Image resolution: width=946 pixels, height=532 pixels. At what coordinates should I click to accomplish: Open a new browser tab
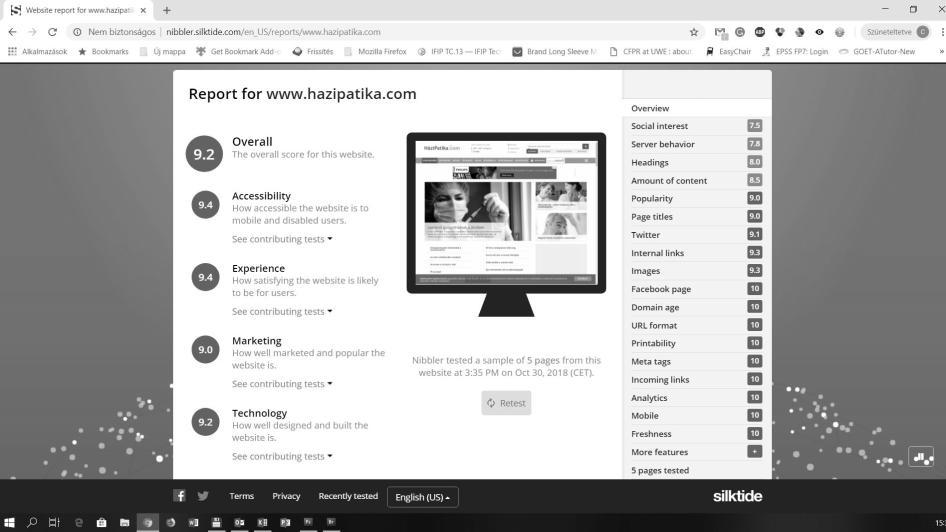[167, 10]
